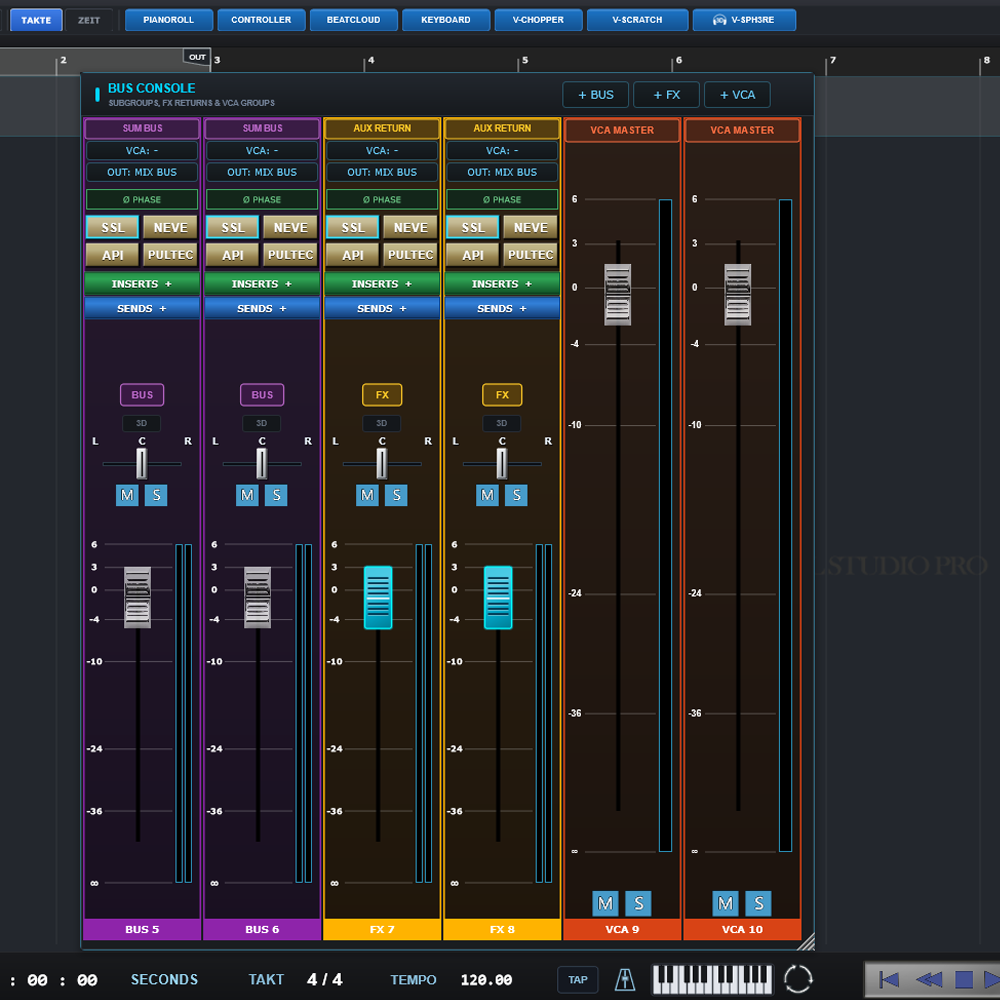Open VCA assignment dropdown on FX 8

502,151
